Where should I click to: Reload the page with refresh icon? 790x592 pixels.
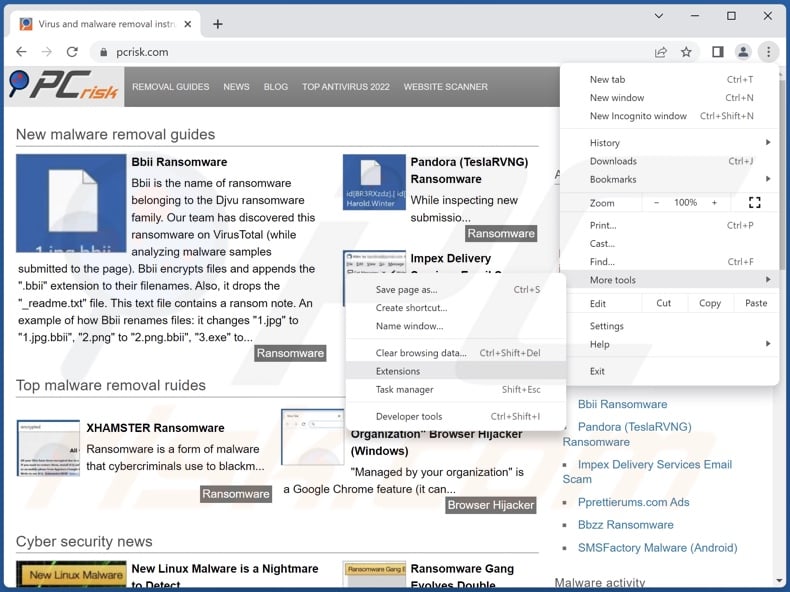click(x=73, y=52)
